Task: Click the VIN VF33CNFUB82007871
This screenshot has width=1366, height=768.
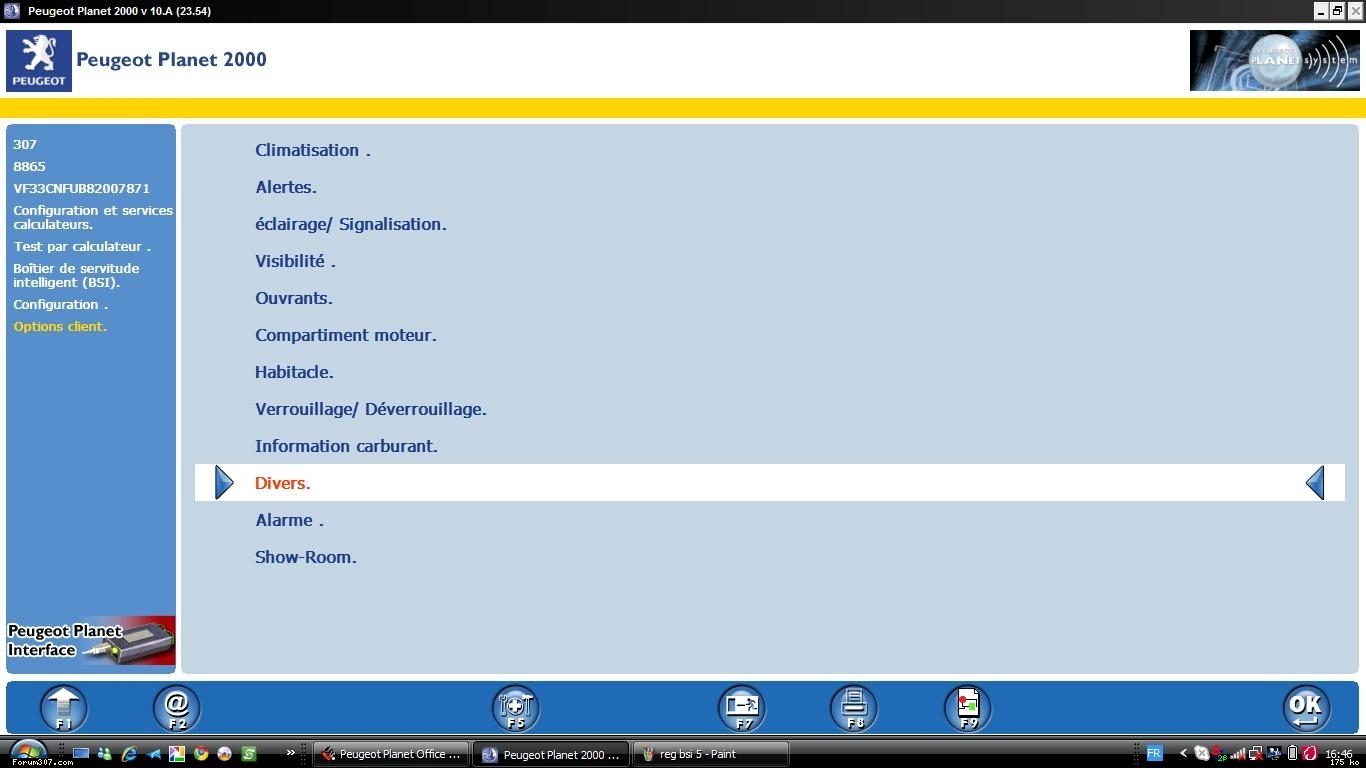Action: (x=82, y=188)
